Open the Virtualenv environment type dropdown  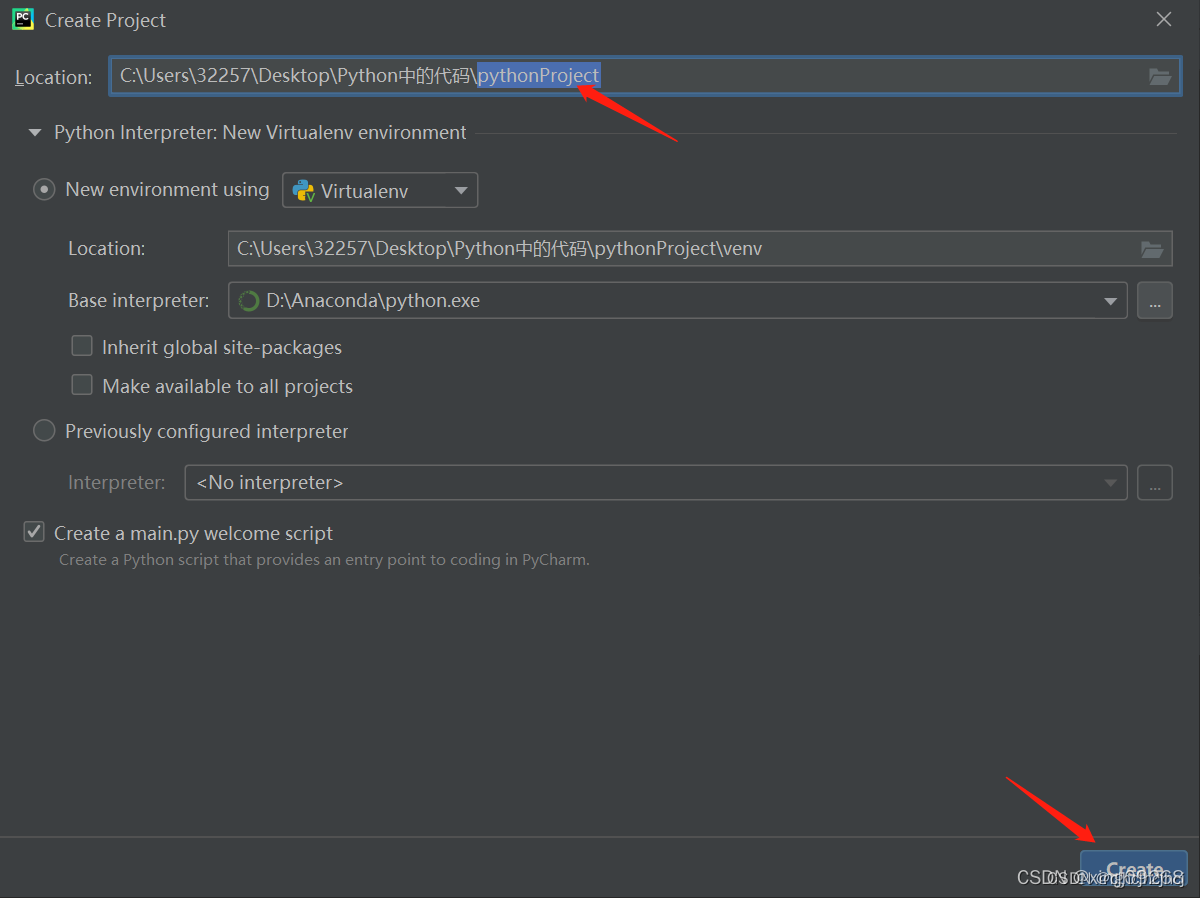click(x=380, y=190)
